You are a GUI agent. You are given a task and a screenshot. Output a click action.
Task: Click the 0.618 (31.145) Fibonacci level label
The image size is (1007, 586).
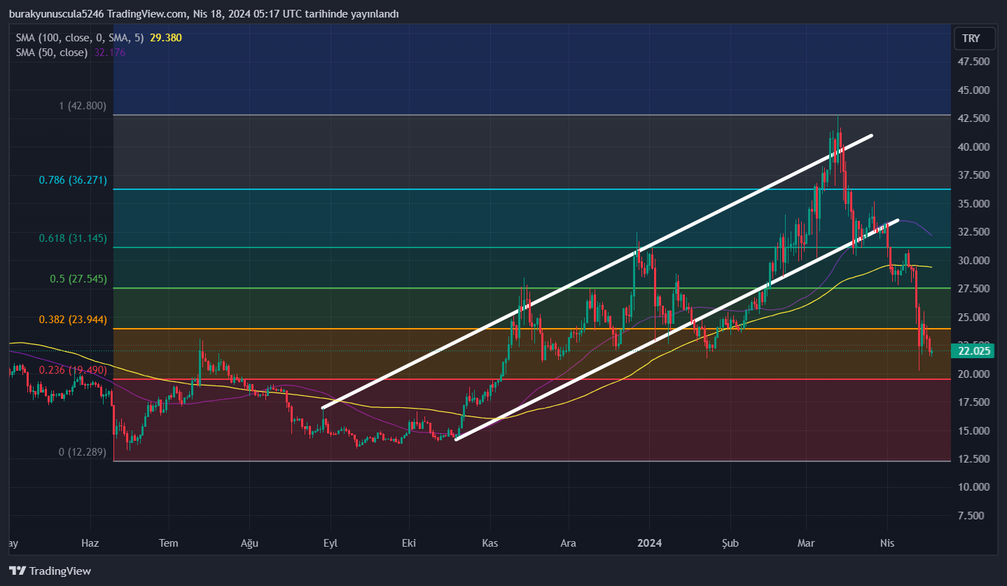pyautogui.click(x=72, y=238)
